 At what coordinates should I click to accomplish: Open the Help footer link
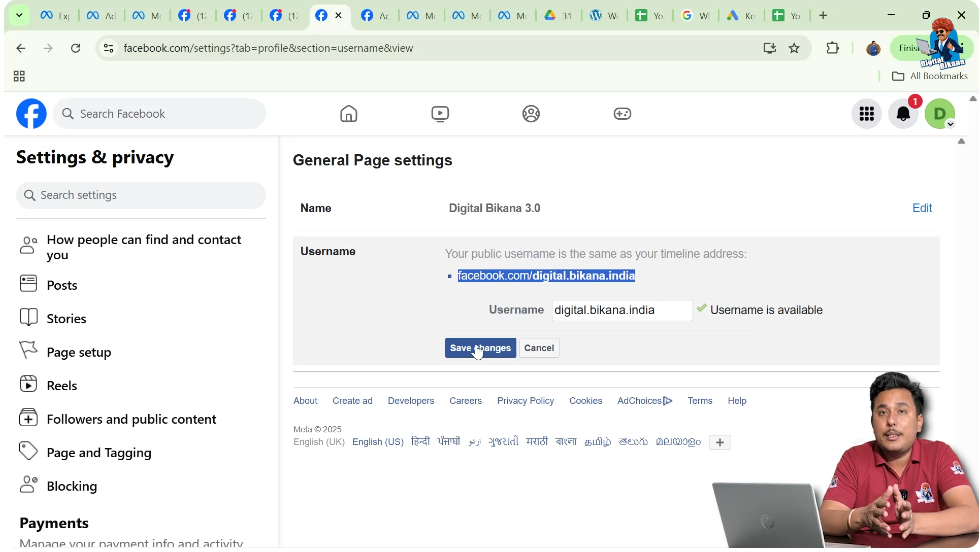(737, 401)
